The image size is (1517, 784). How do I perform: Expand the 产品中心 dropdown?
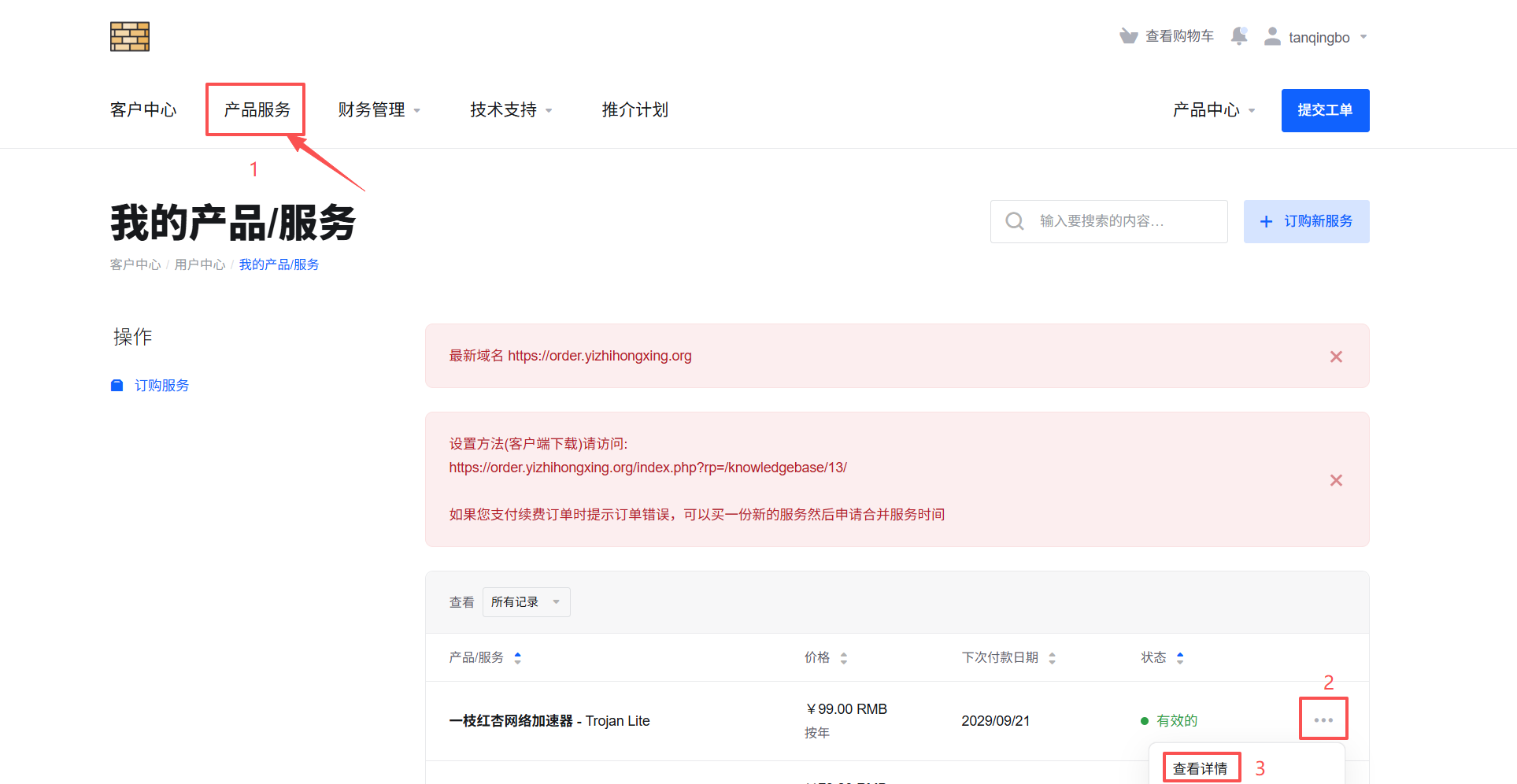click(1214, 109)
